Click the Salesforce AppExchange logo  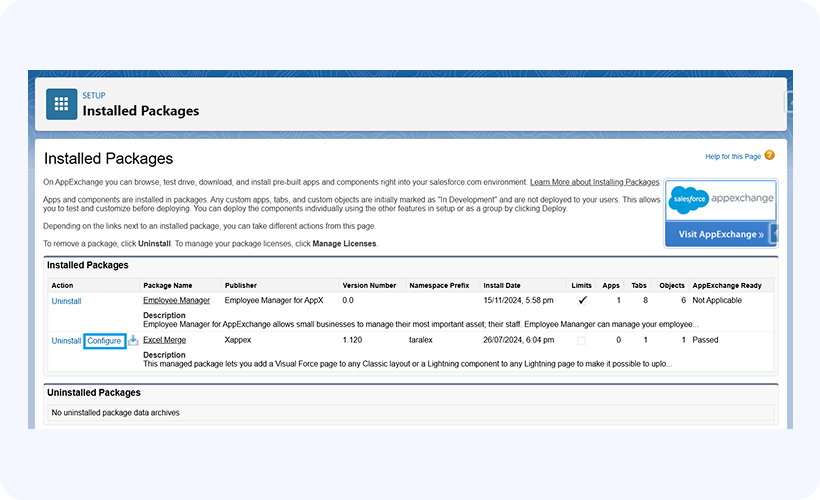(x=722, y=199)
